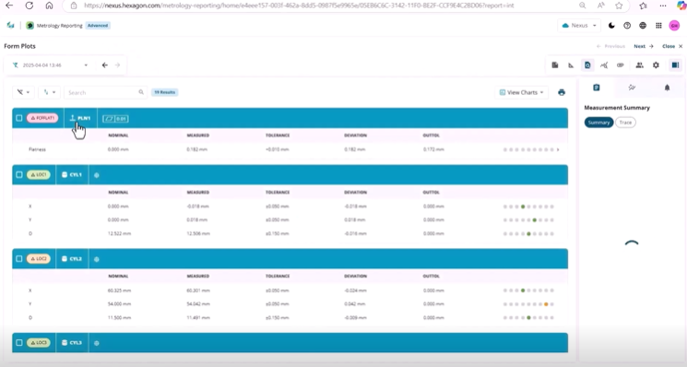Open the pink user avatar menu

click(674, 25)
